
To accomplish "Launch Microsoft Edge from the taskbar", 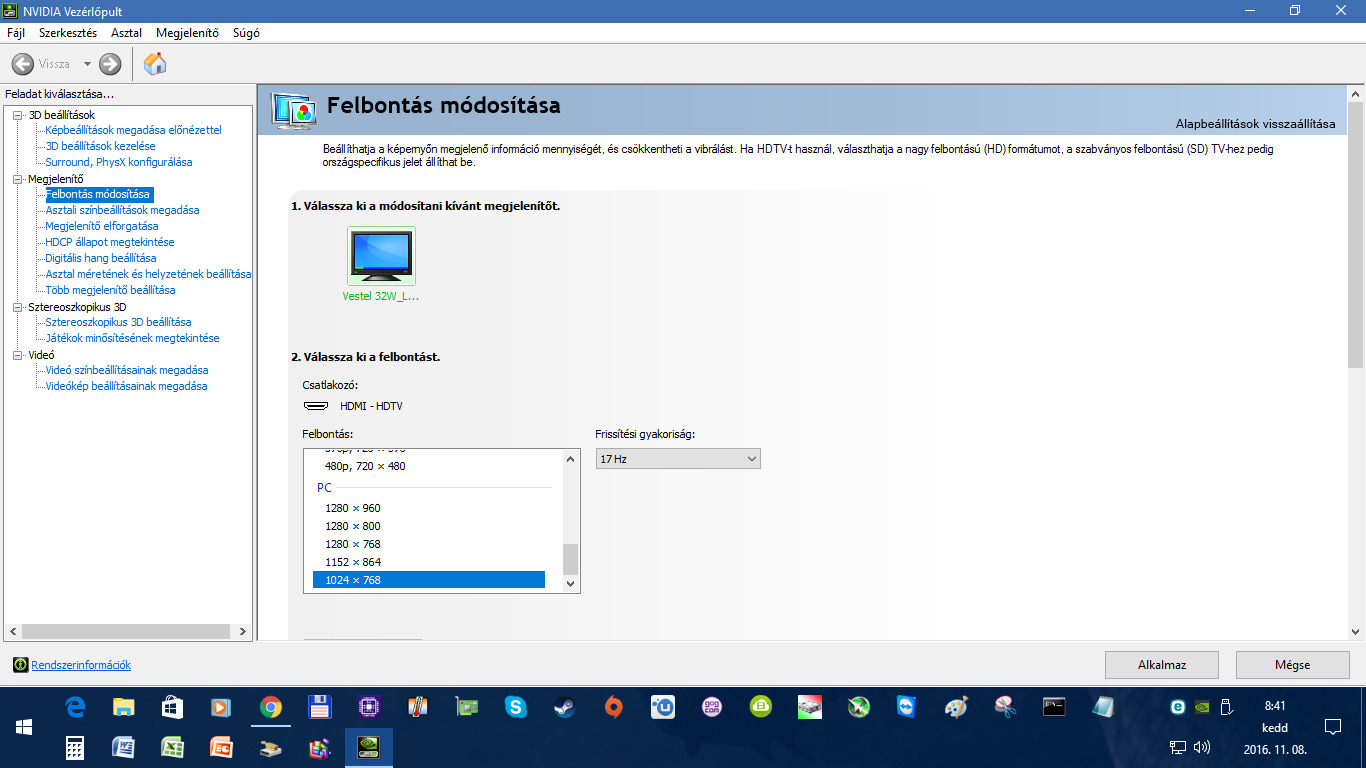I will pyautogui.click(x=75, y=708).
